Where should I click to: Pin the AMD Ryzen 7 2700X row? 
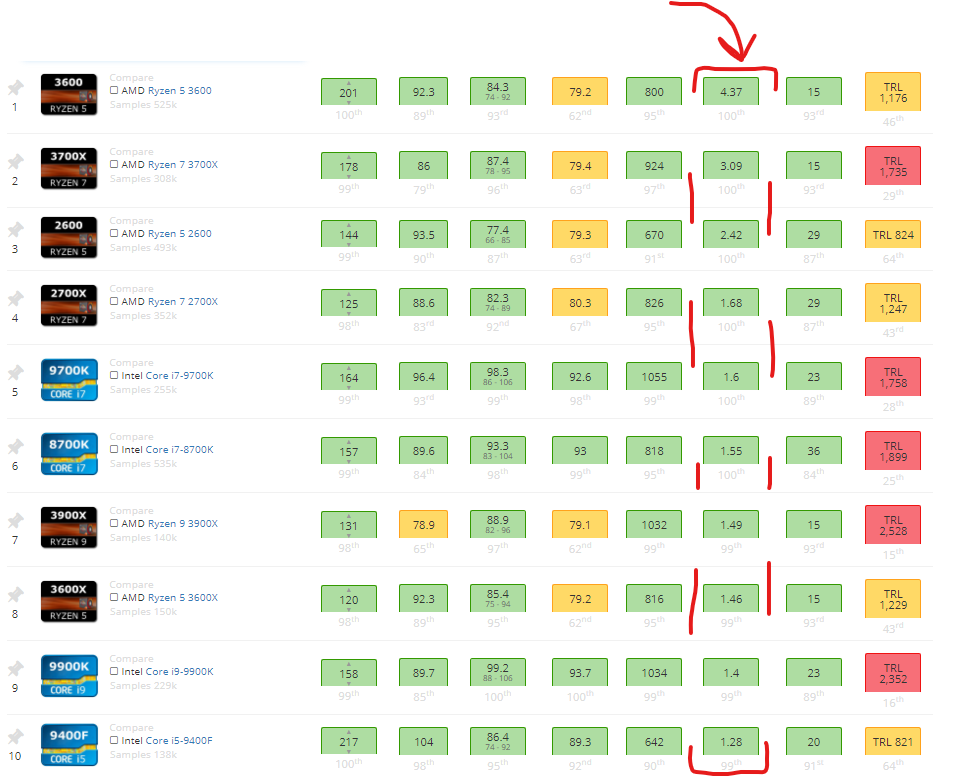[15, 300]
